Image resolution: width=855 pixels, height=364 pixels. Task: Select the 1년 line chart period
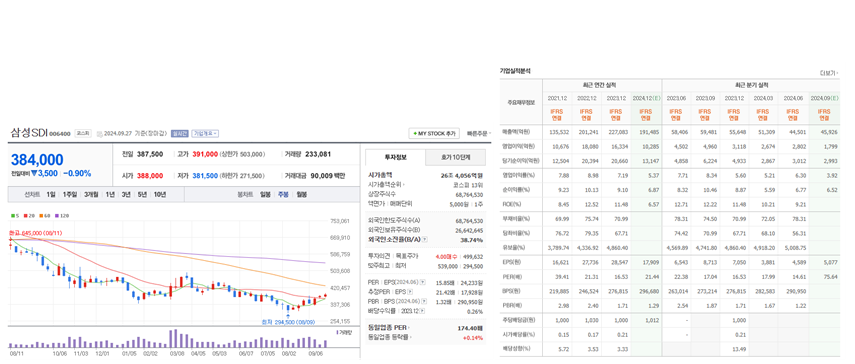pyautogui.click(x=110, y=195)
